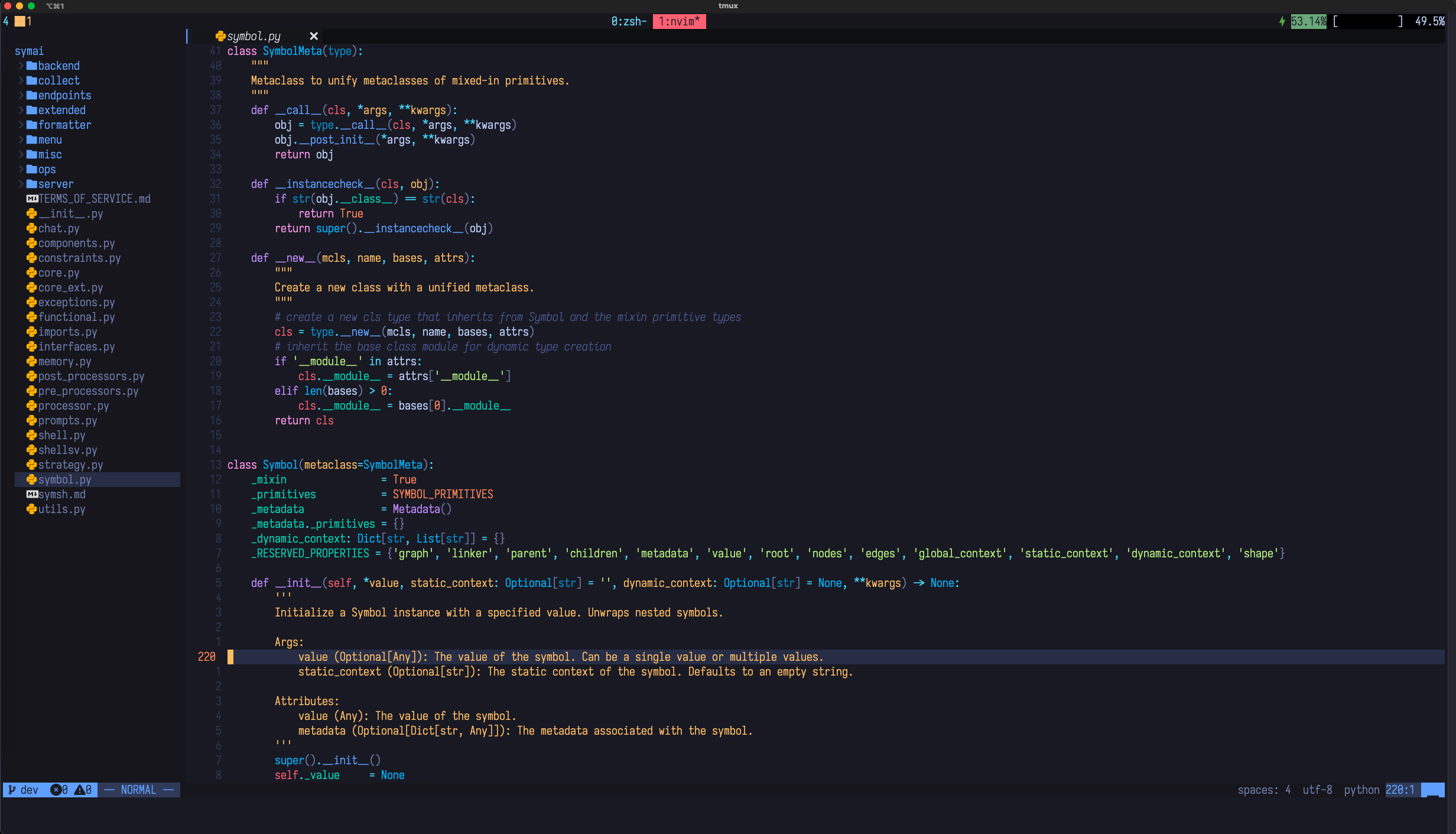The width and height of the screenshot is (1456, 834).
Task: Click the Python icon in symbol.py tab
Action: [x=220, y=36]
